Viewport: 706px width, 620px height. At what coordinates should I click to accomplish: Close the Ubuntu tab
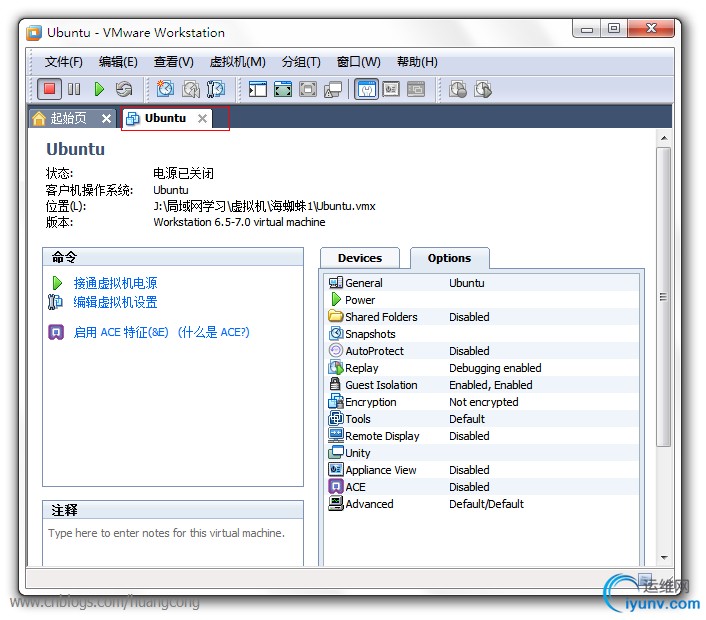(203, 118)
